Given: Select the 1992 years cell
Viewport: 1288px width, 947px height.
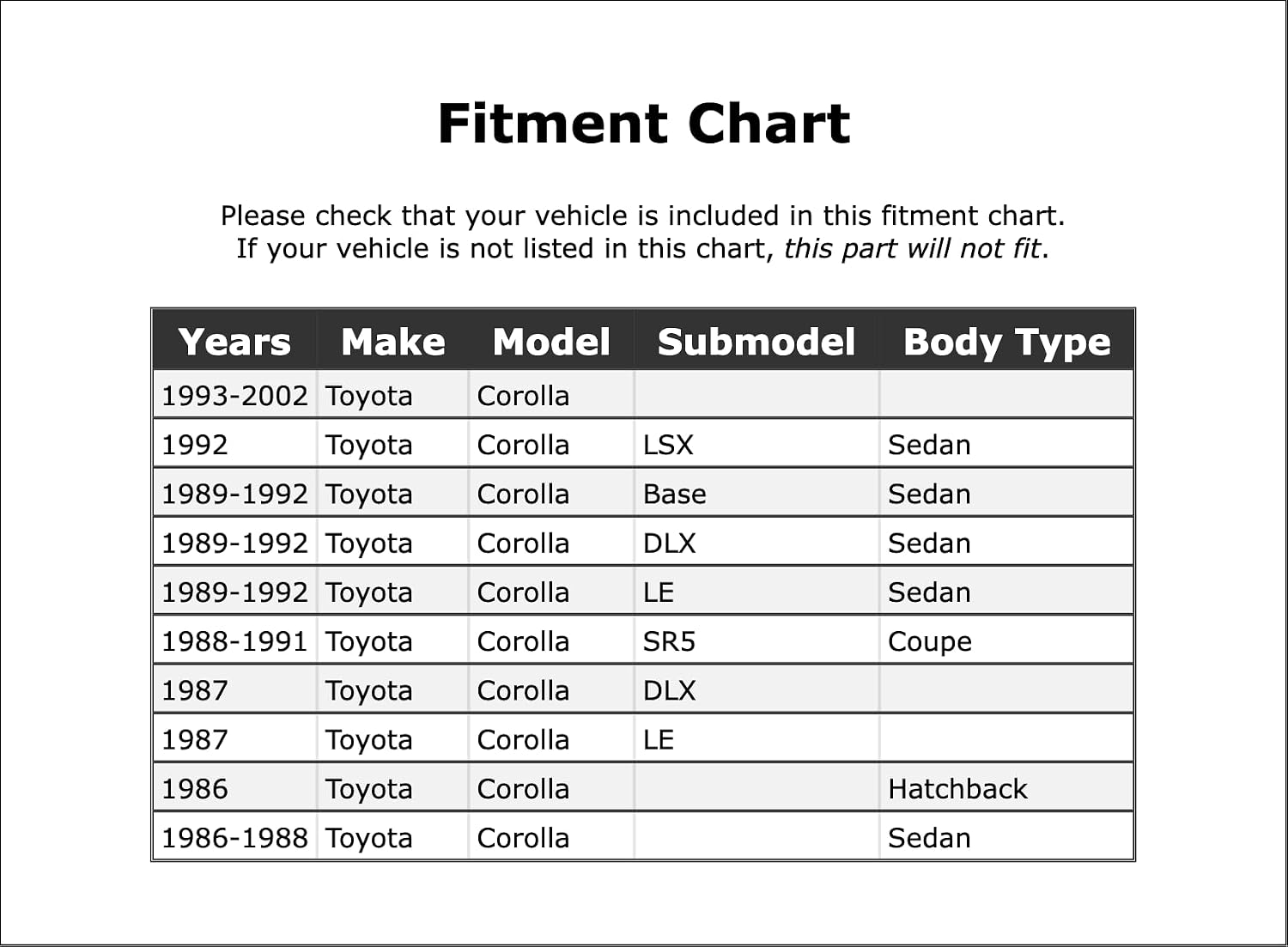Looking at the screenshot, I should tap(234, 444).
